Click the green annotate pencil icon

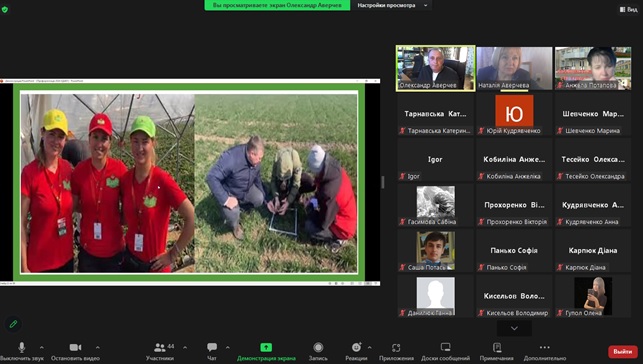click(x=13, y=324)
